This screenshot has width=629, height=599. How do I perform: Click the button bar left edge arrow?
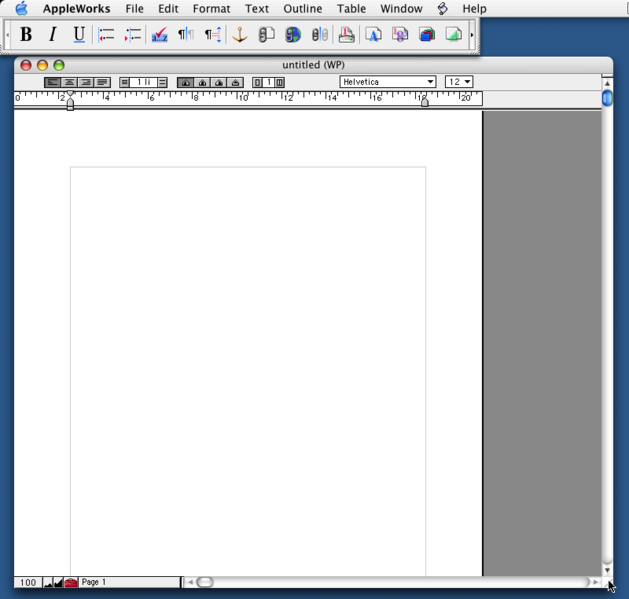click(x=8, y=35)
